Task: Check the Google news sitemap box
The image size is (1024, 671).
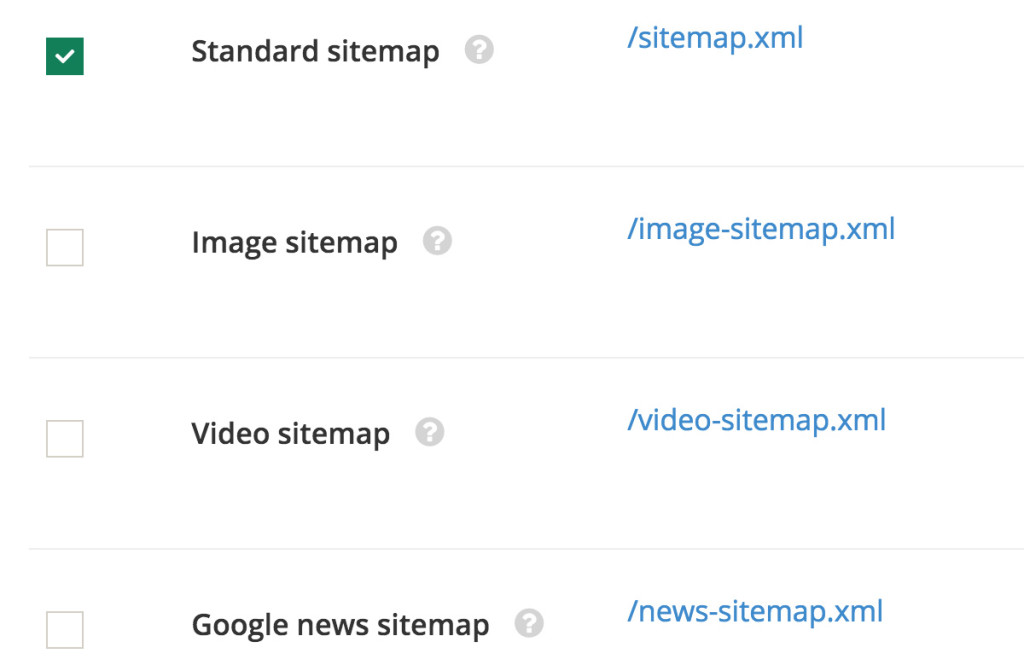Action: tap(65, 630)
